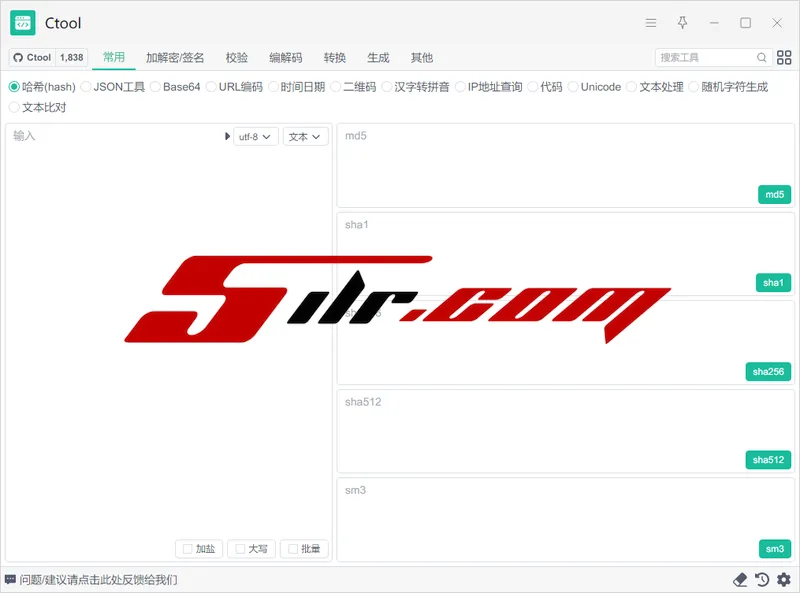Click the Ctool app logo icon
Image resolution: width=800 pixels, height=593 pixels.
pyautogui.click(x=22, y=23)
